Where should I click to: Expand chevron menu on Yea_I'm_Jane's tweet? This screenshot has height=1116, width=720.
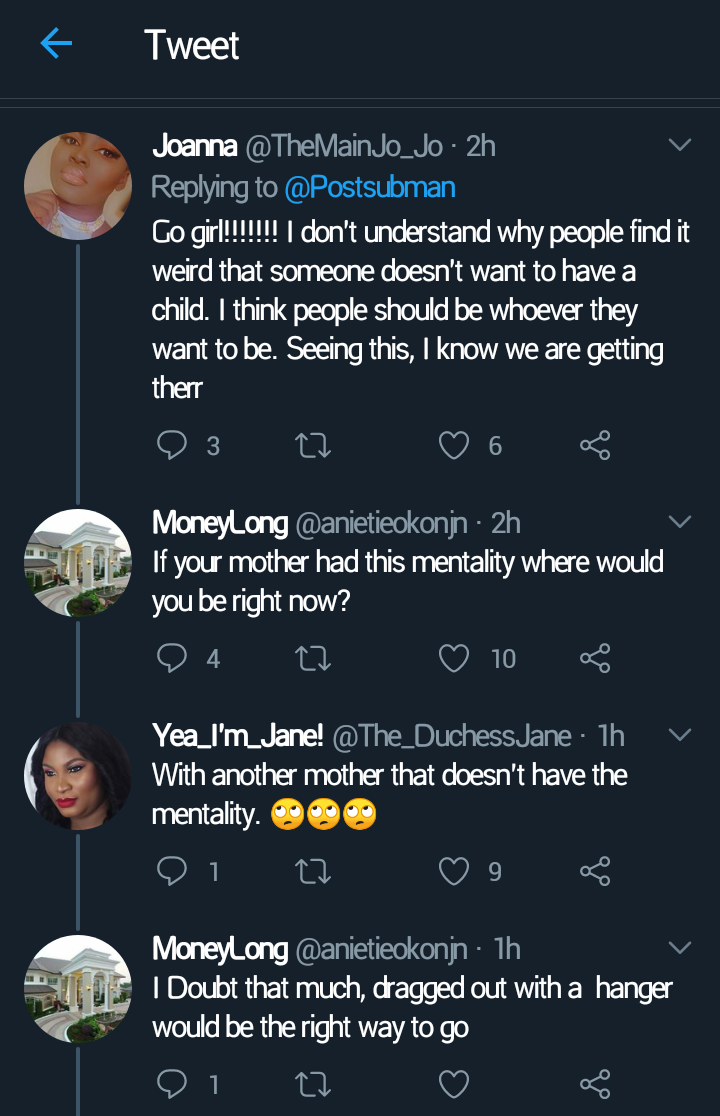679,736
